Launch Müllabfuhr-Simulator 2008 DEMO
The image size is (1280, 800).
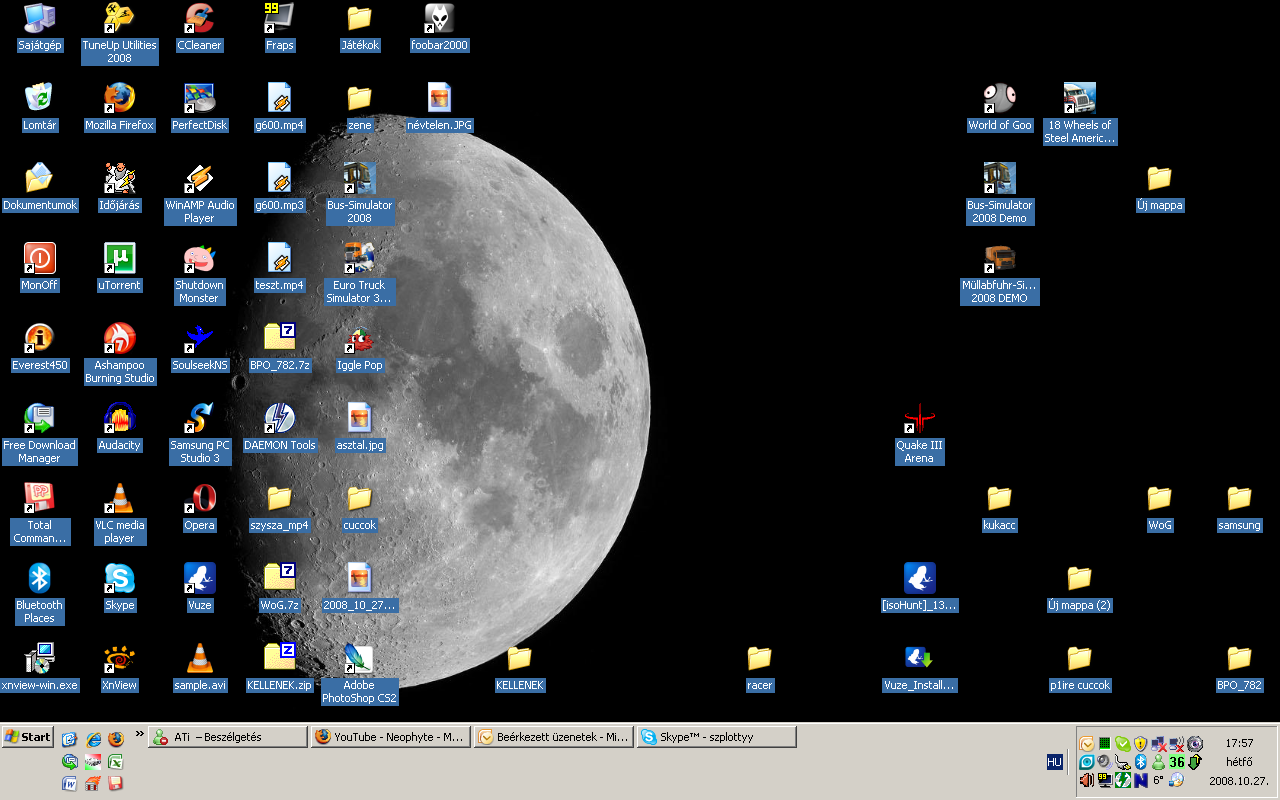pos(999,273)
